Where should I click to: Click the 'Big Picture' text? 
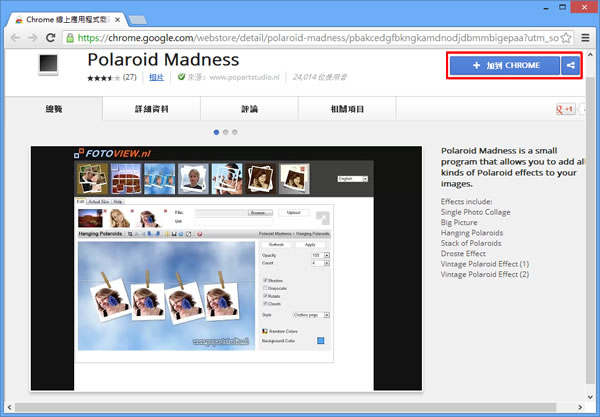(x=459, y=223)
